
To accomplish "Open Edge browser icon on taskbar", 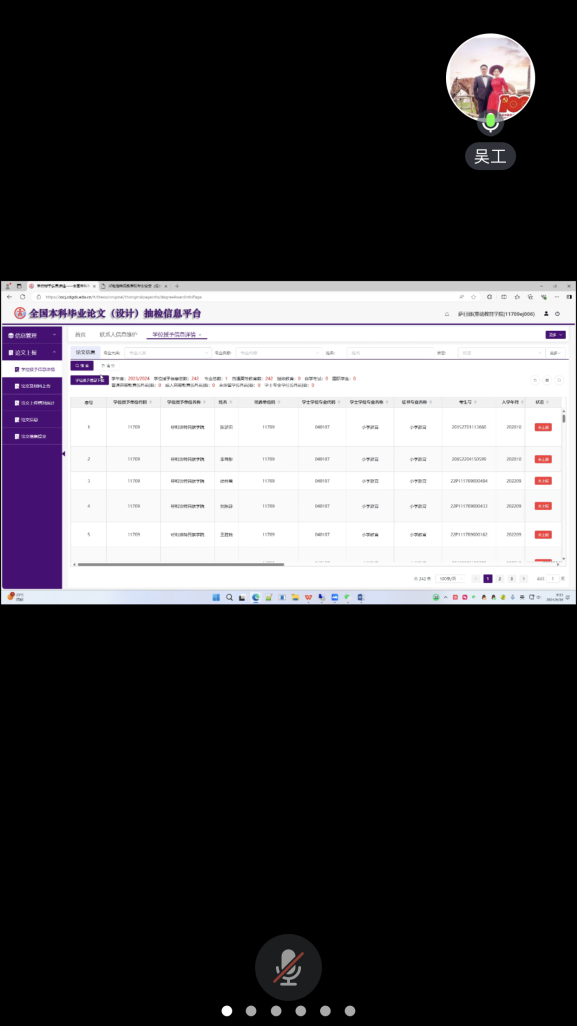I will pos(256,597).
